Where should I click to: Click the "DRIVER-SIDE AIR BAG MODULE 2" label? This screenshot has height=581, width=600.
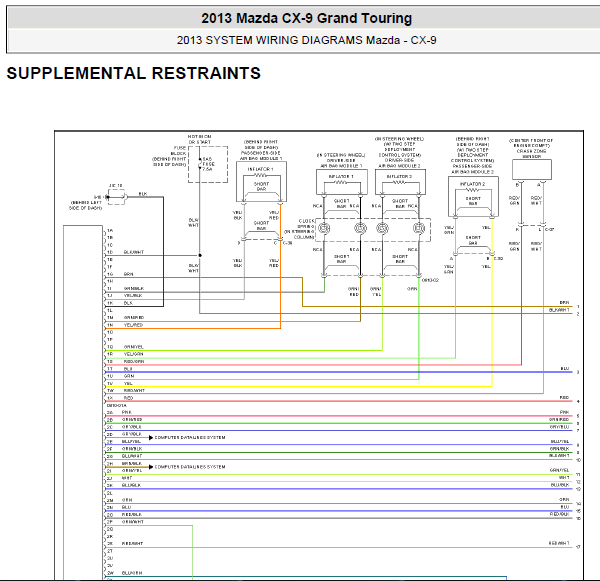[x=399, y=163]
